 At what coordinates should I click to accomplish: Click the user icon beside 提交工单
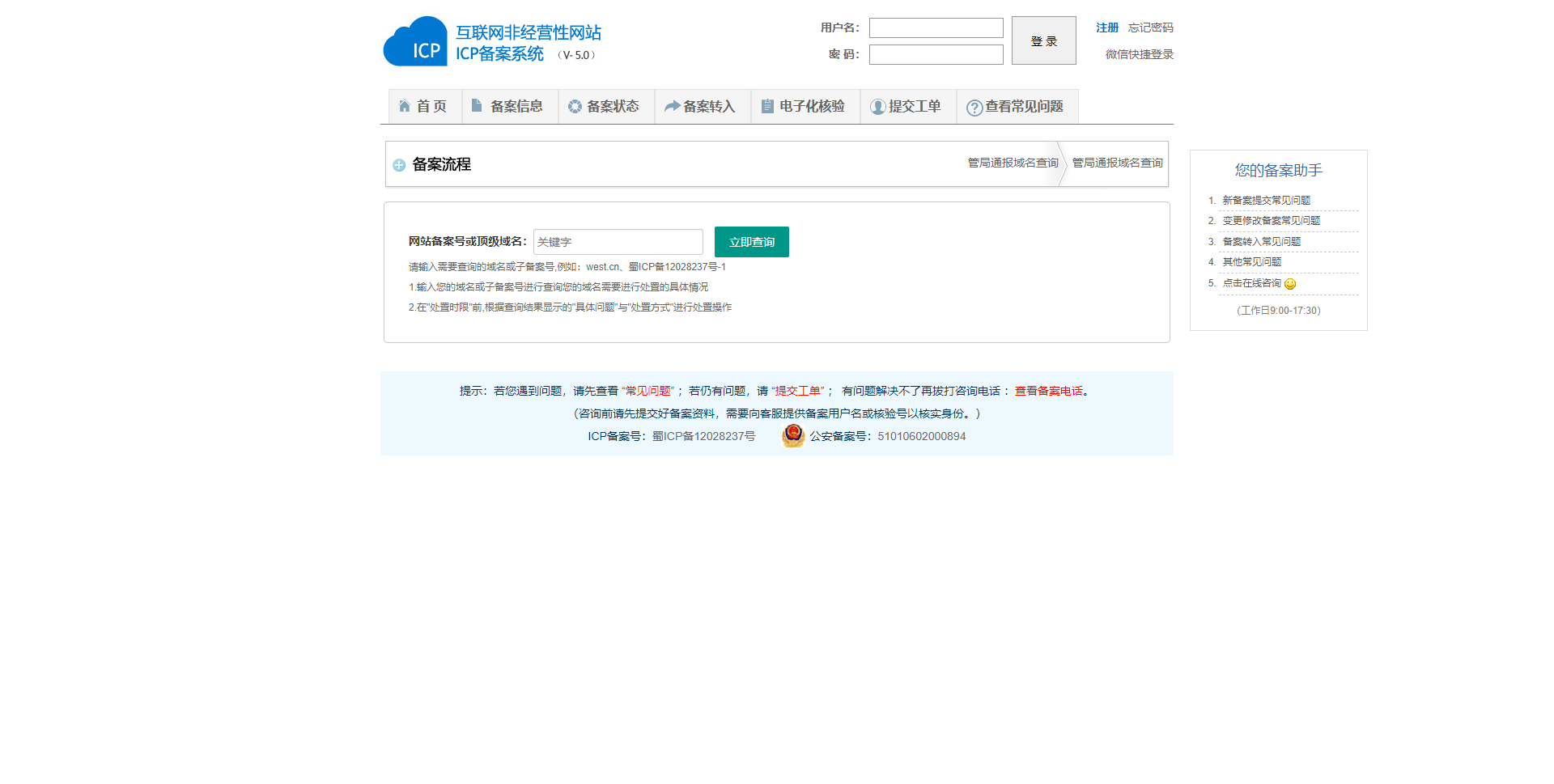pyautogui.click(x=877, y=107)
